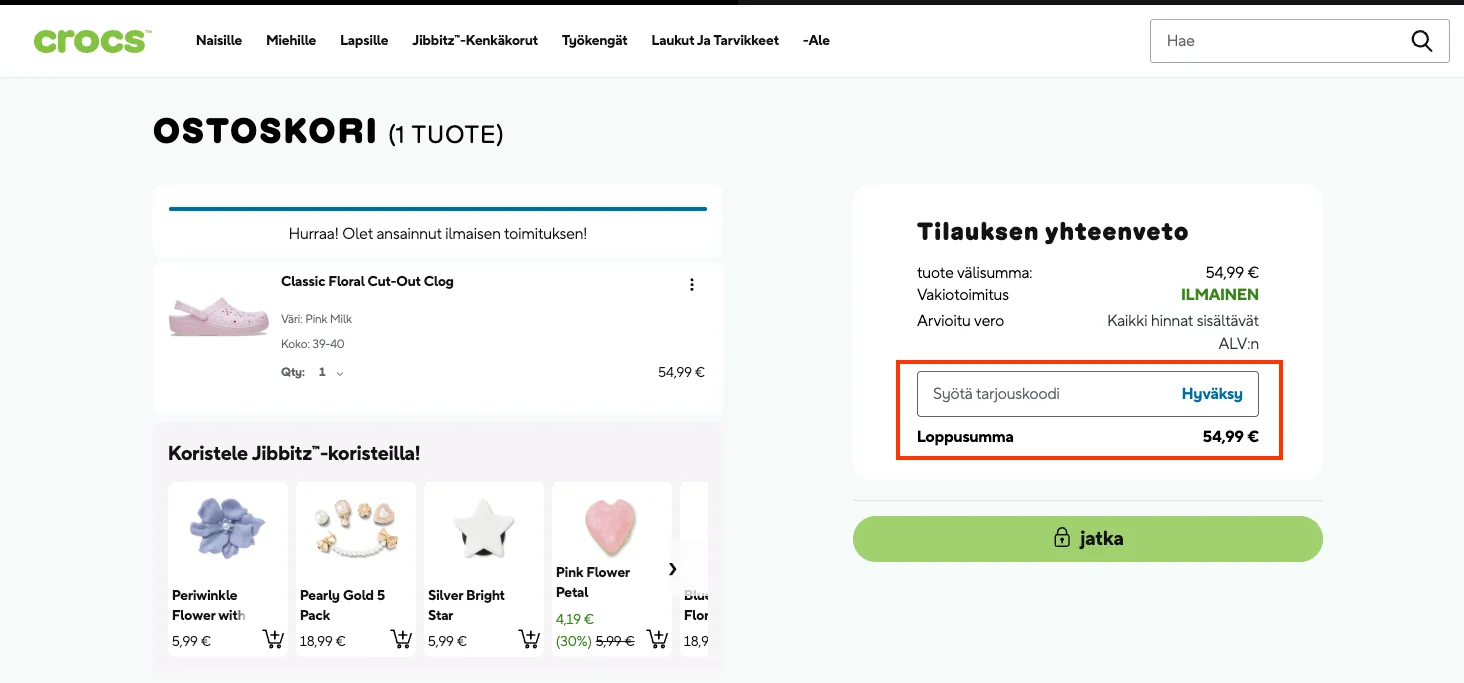Open the Lapsille menu

pos(364,41)
